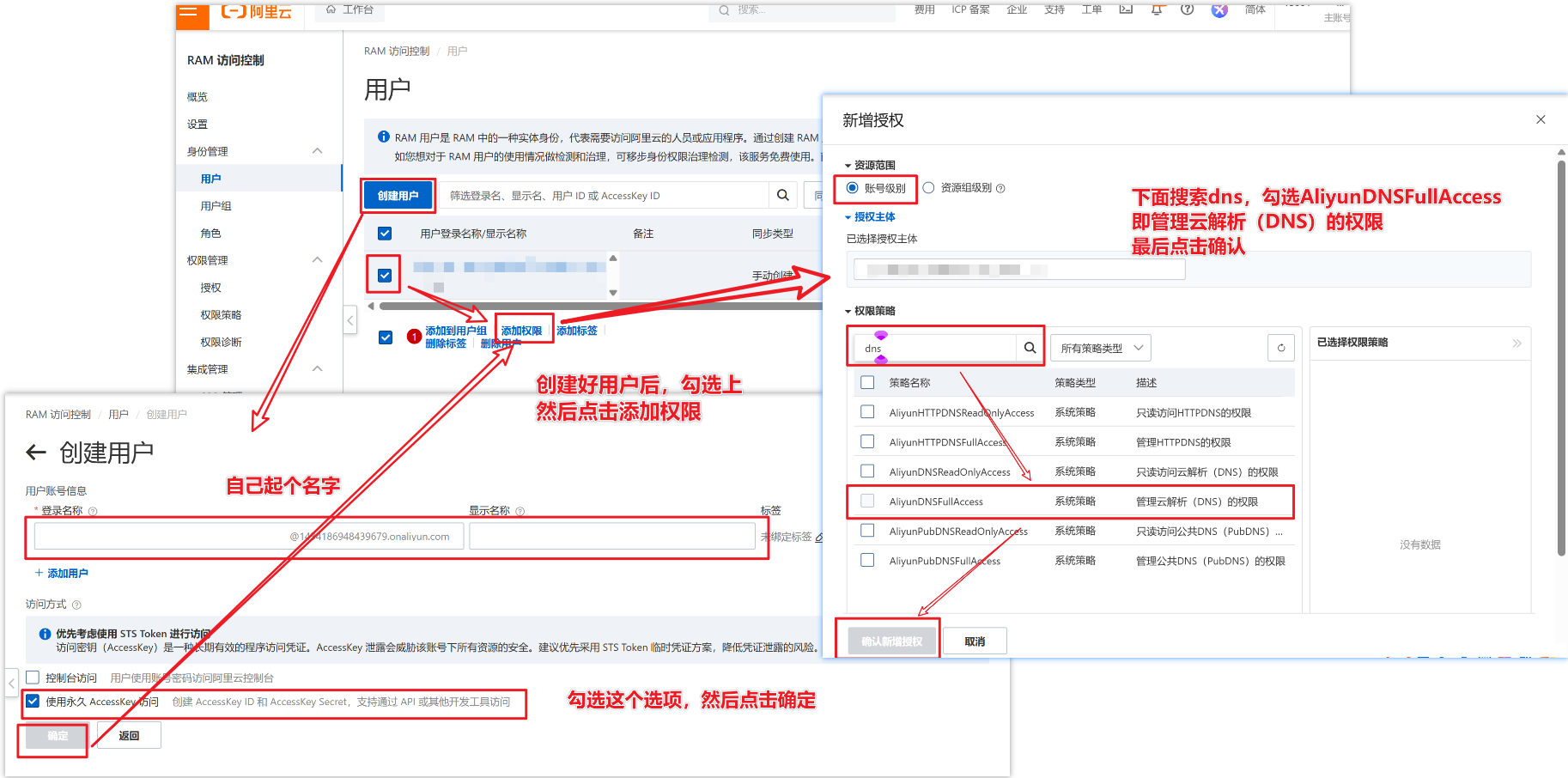Click the edit pencil next to 未绑定标签
Image resolution: width=1568 pixels, height=778 pixels.
[x=819, y=537]
